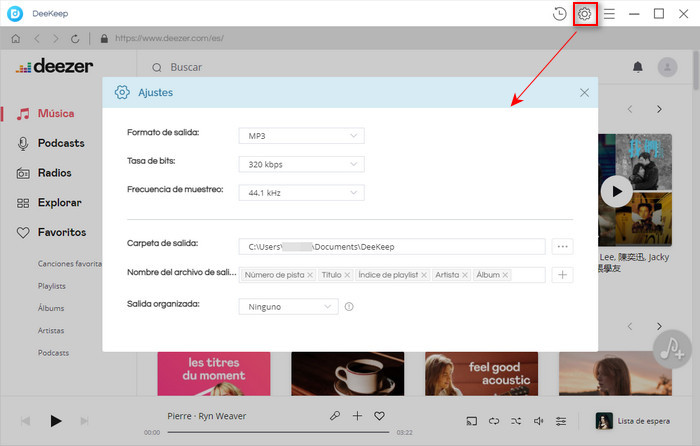Skip to the next track
This screenshot has width=700, height=446.
click(84, 421)
